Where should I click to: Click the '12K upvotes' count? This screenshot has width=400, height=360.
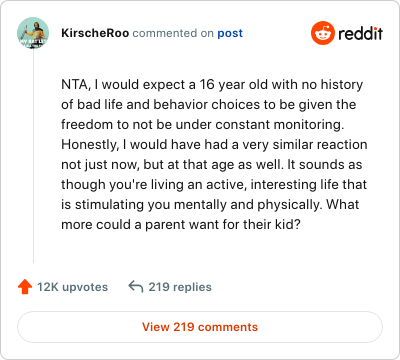(x=72, y=287)
